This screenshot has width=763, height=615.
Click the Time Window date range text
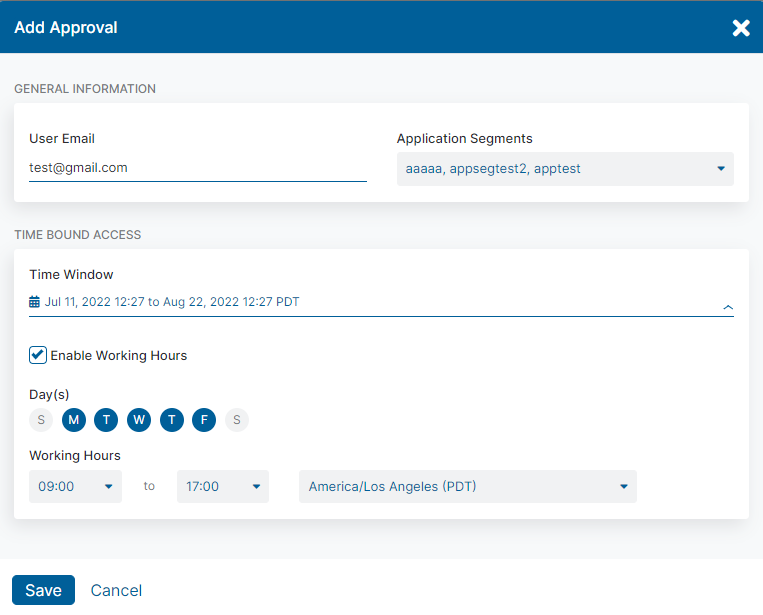[172, 302]
